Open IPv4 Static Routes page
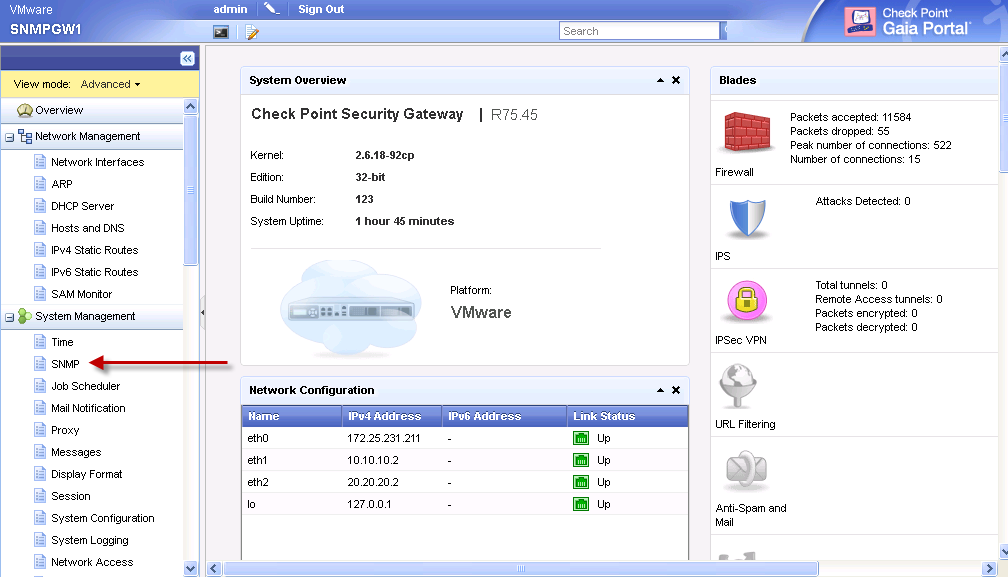This screenshot has width=1008, height=577. (x=94, y=250)
